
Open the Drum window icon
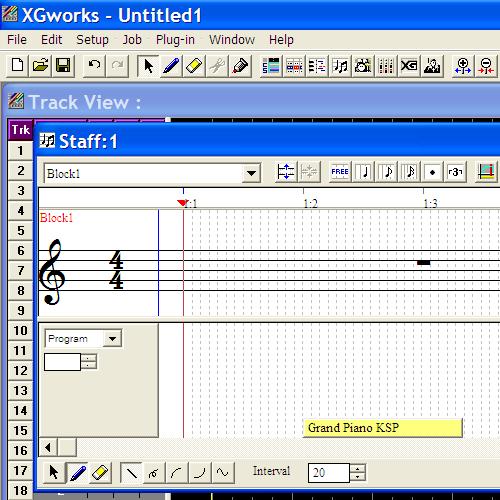[363, 66]
